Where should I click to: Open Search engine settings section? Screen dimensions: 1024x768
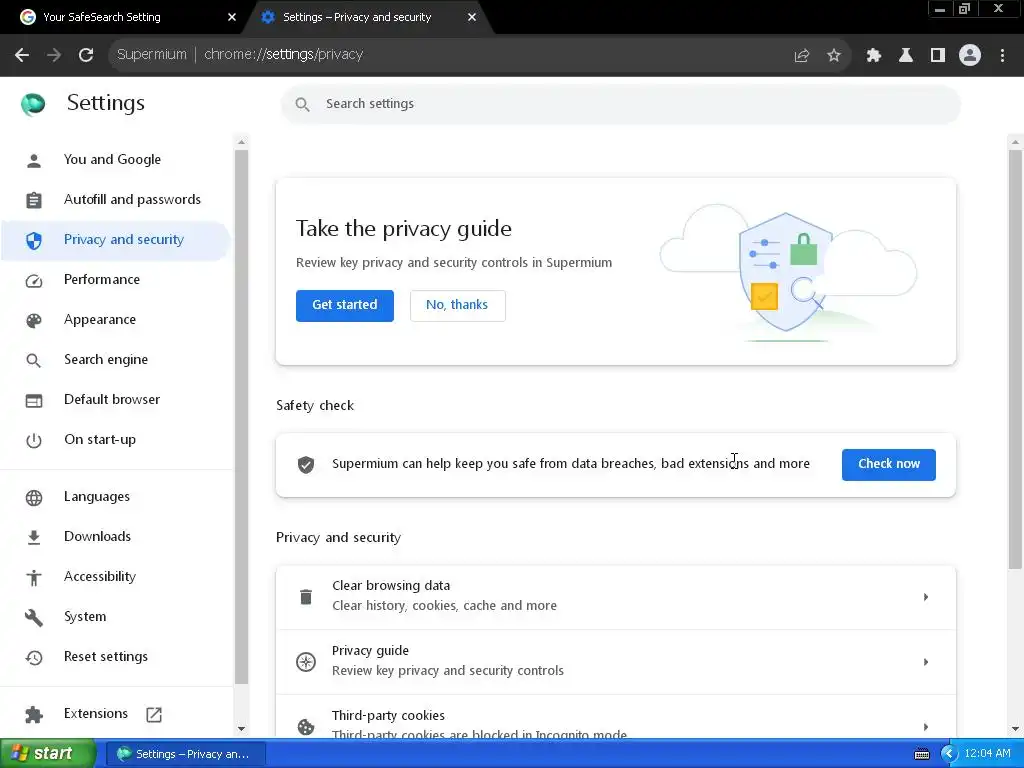pyautogui.click(x=116, y=360)
